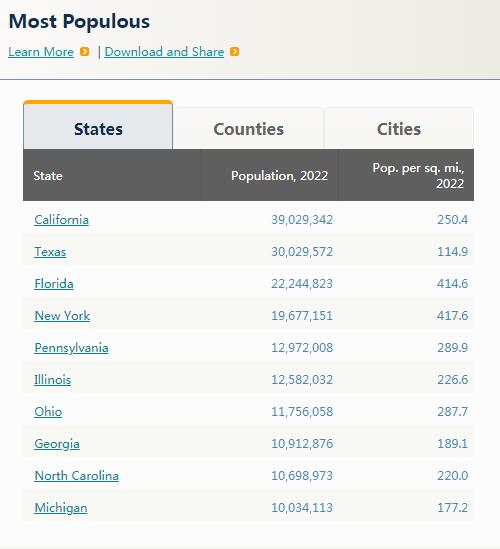Click the State column header
This screenshot has height=549, width=500.
tap(112, 175)
